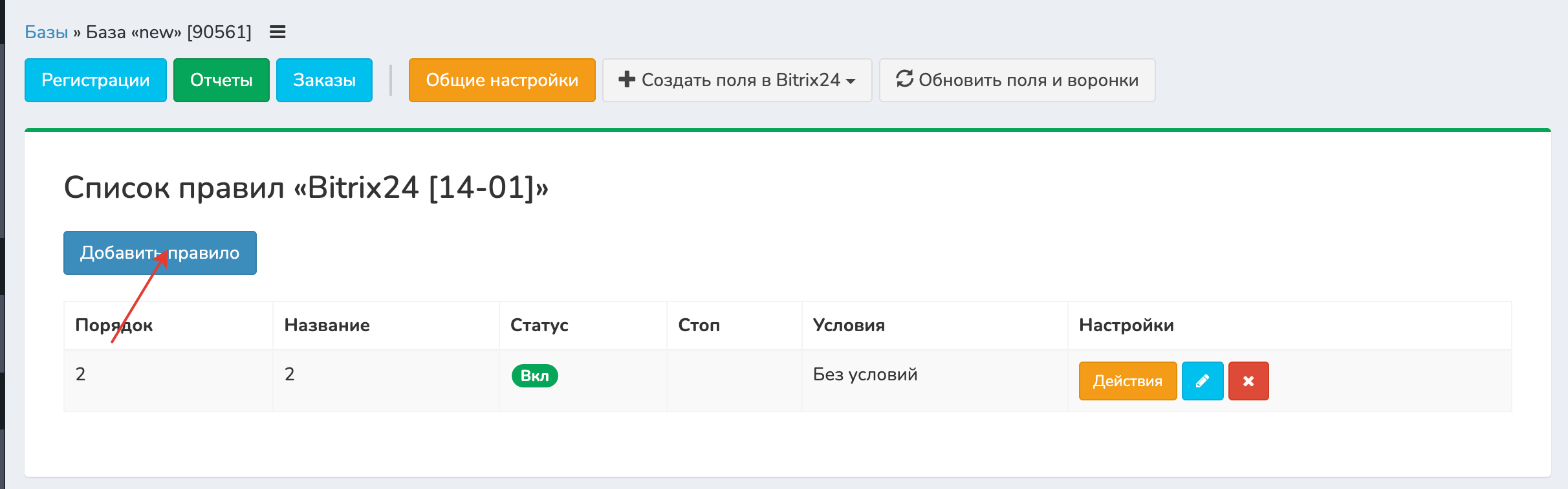1568x489 pixels.
Task: Select the Статус column header
Action: coord(539,325)
